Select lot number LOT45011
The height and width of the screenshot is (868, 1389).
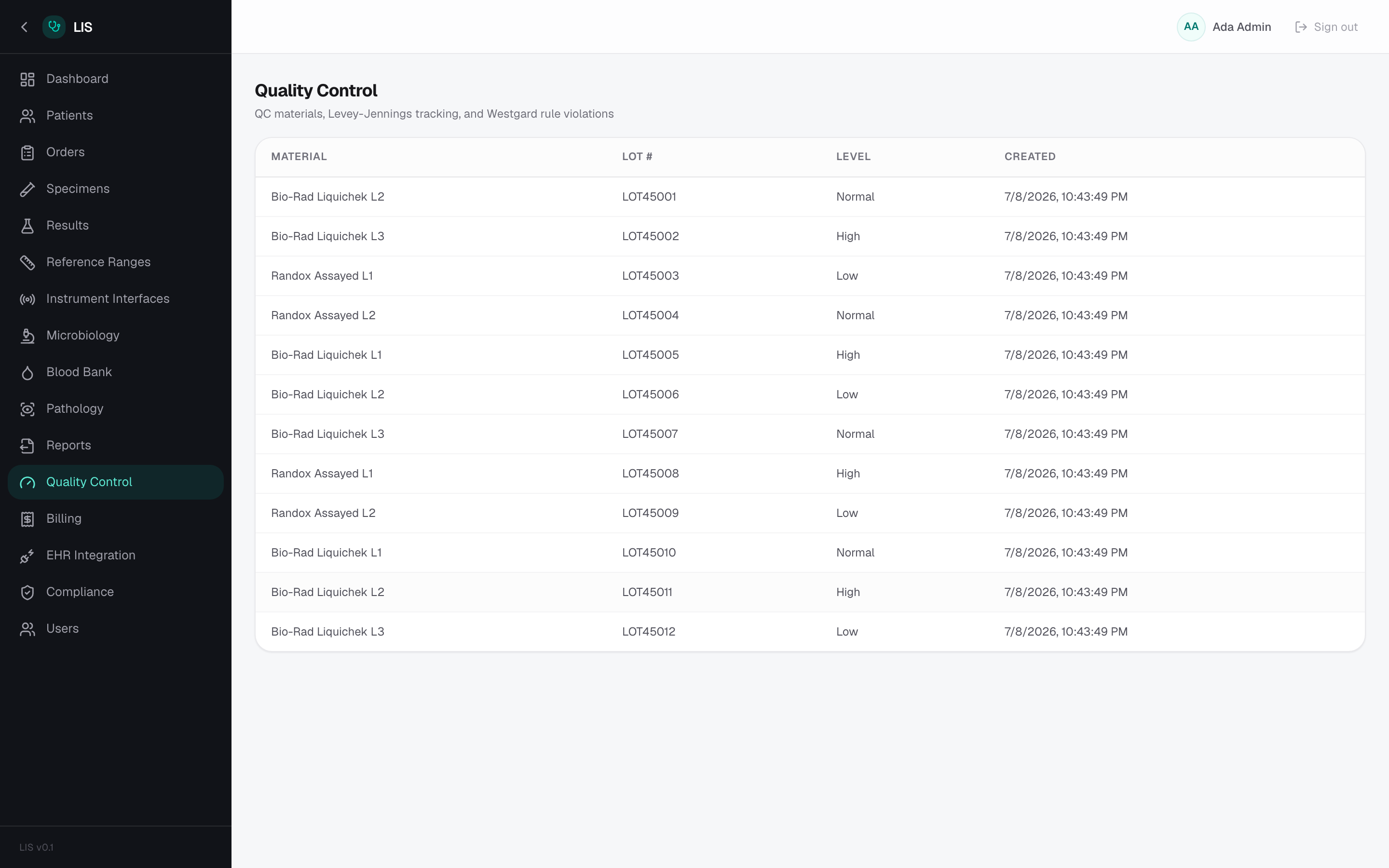[x=647, y=593]
